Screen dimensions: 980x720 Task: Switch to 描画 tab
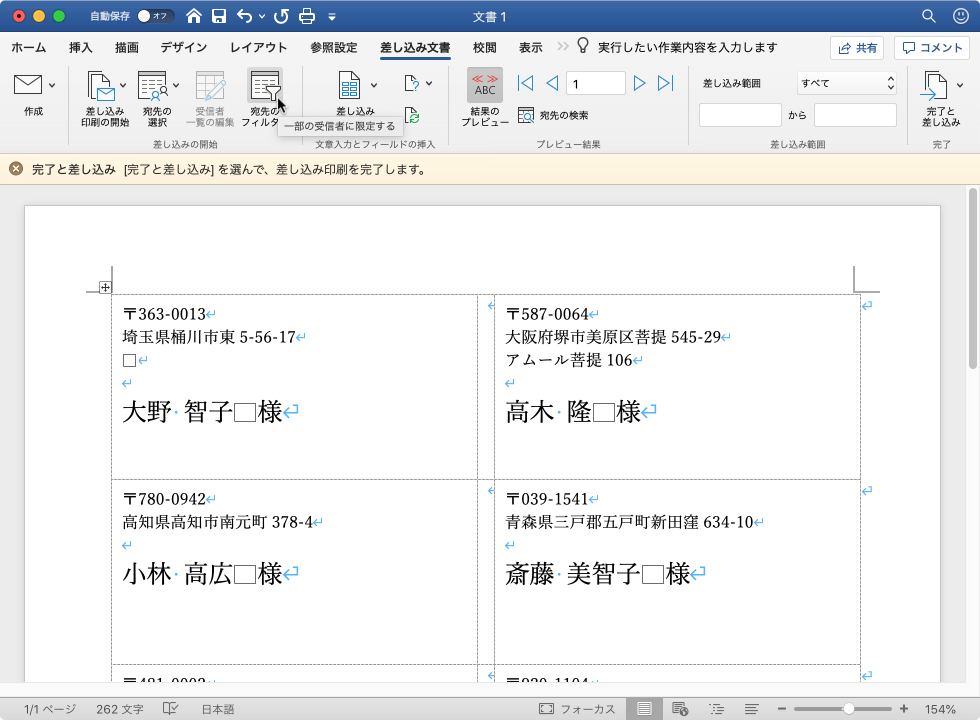click(127, 48)
